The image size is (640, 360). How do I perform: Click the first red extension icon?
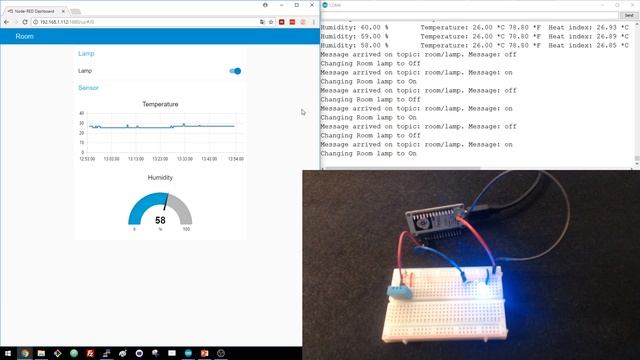coord(282,22)
